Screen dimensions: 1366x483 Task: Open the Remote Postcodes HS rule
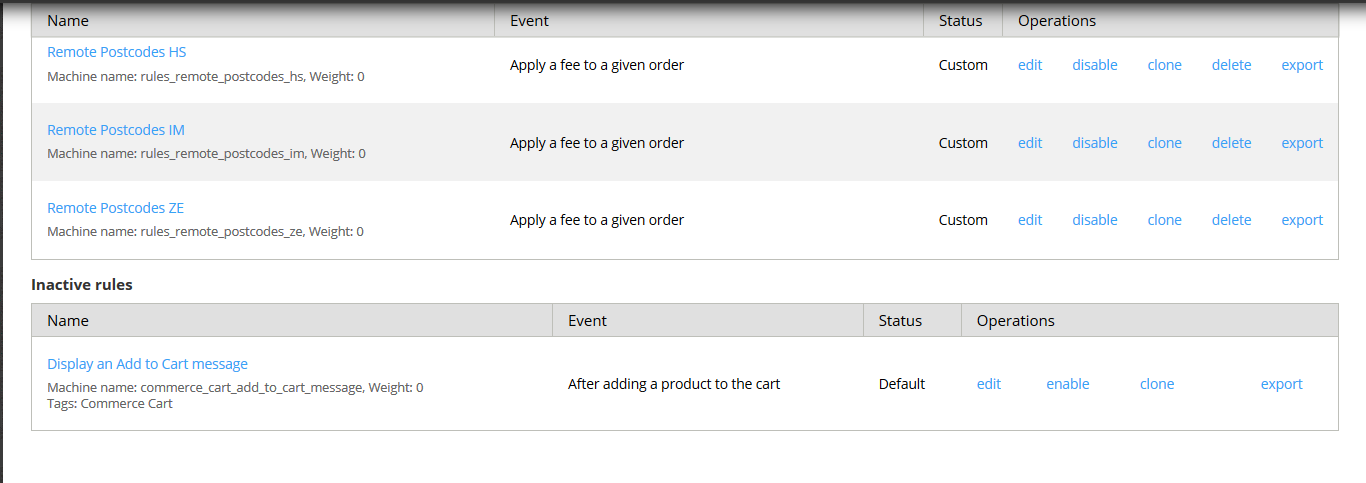116,52
